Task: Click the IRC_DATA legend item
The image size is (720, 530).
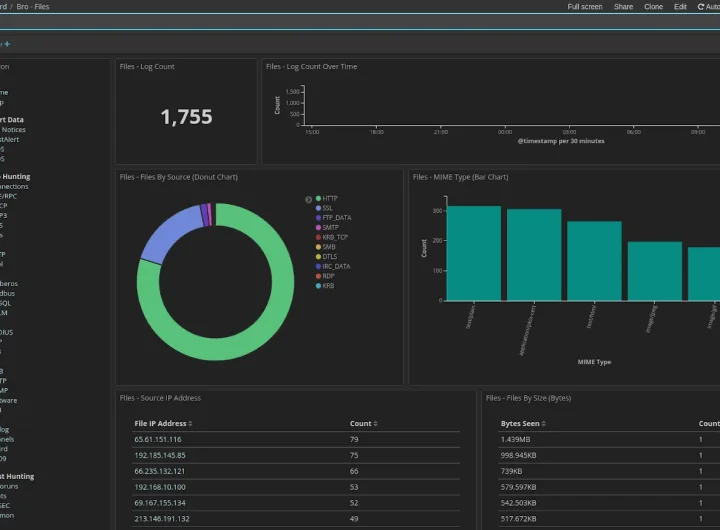Action: pyautogui.click(x=336, y=267)
